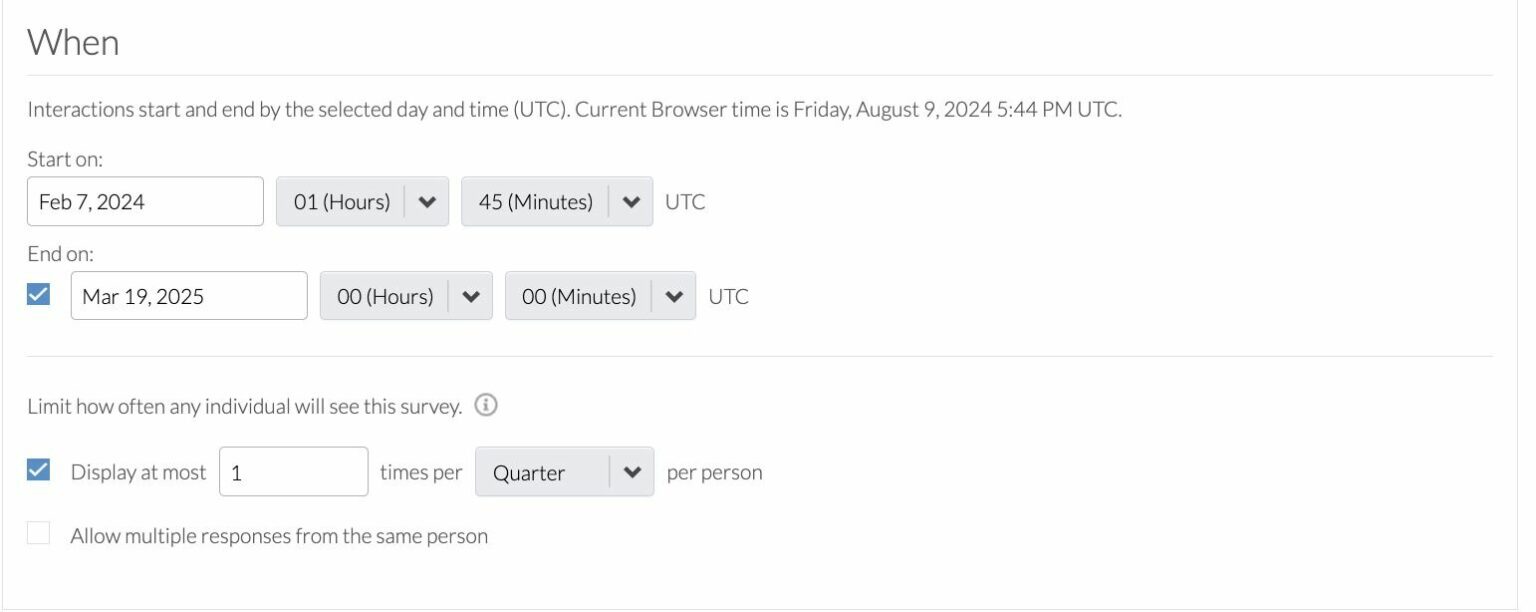
Task: Click the end minutes dropdown chevron
Action: tap(675, 295)
